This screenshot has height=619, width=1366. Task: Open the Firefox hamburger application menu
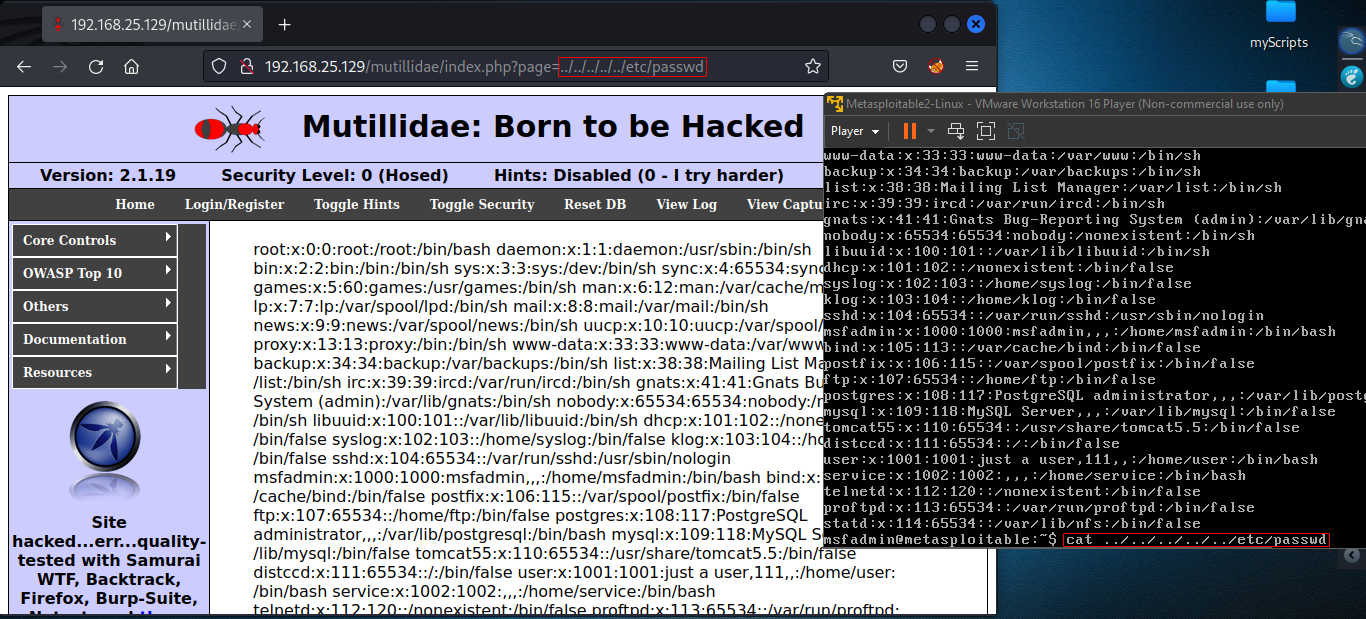click(972, 67)
